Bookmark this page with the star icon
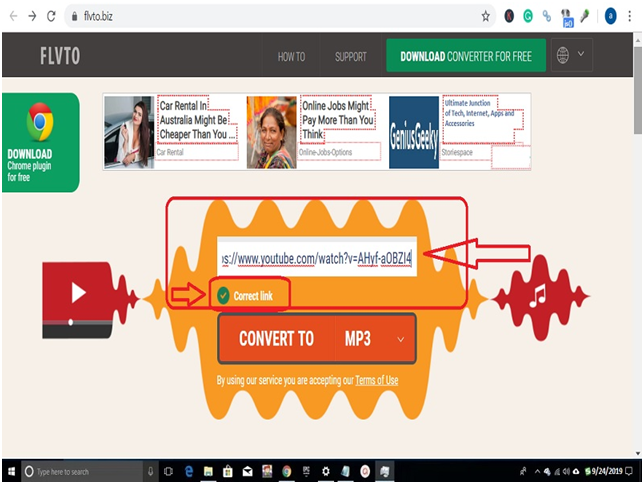 [x=485, y=16]
